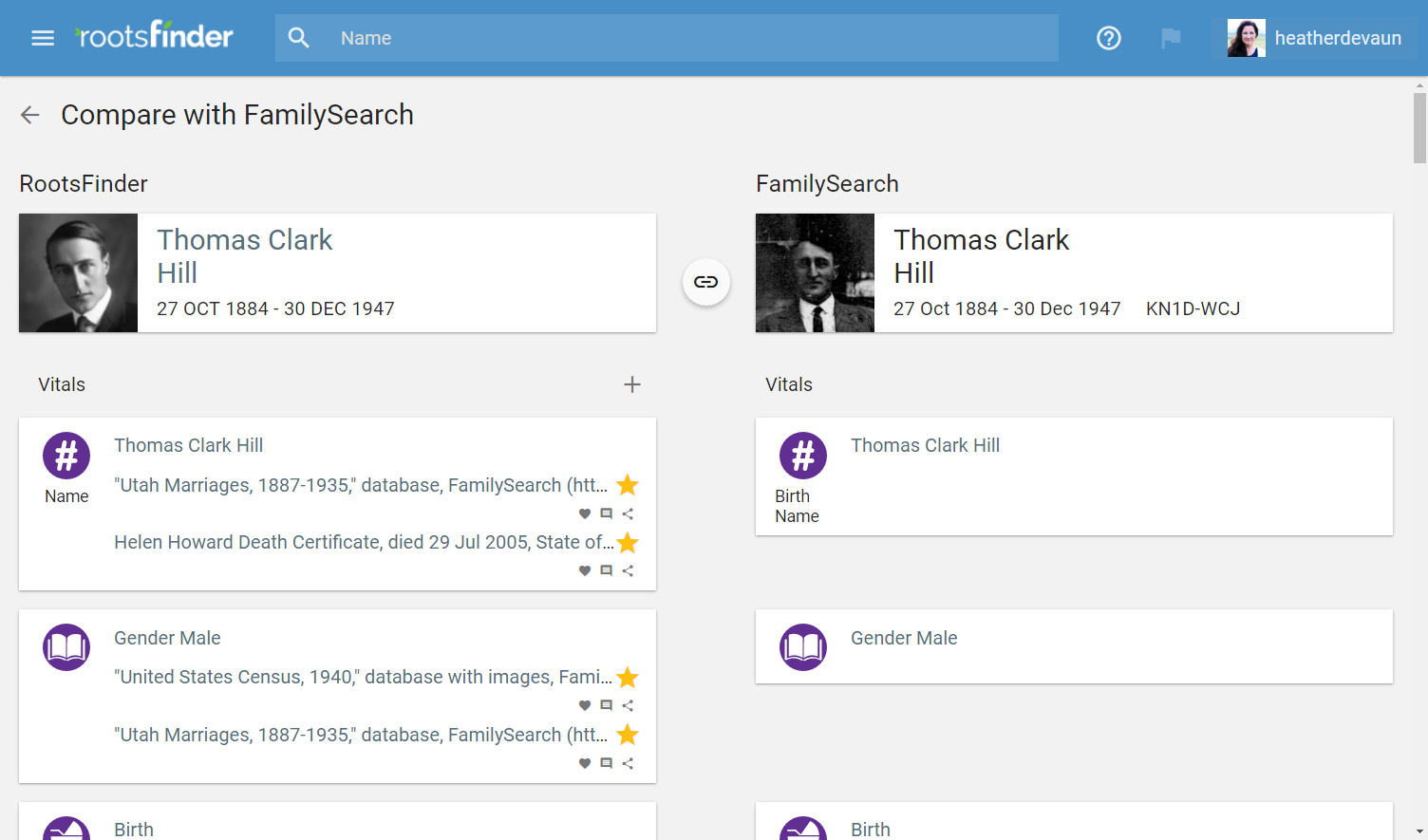
Task: Open Utah Marriages source under Gender Male
Action: [361, 735]
